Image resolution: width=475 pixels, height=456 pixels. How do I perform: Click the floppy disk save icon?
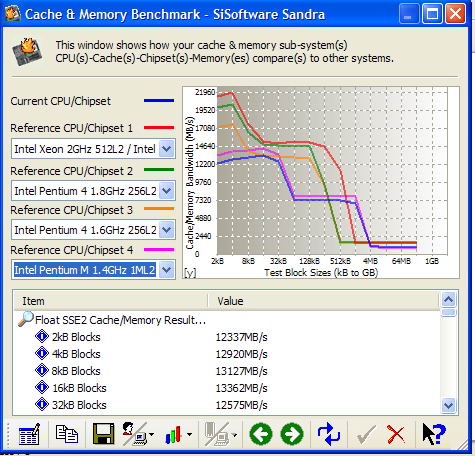click(103, 434)
